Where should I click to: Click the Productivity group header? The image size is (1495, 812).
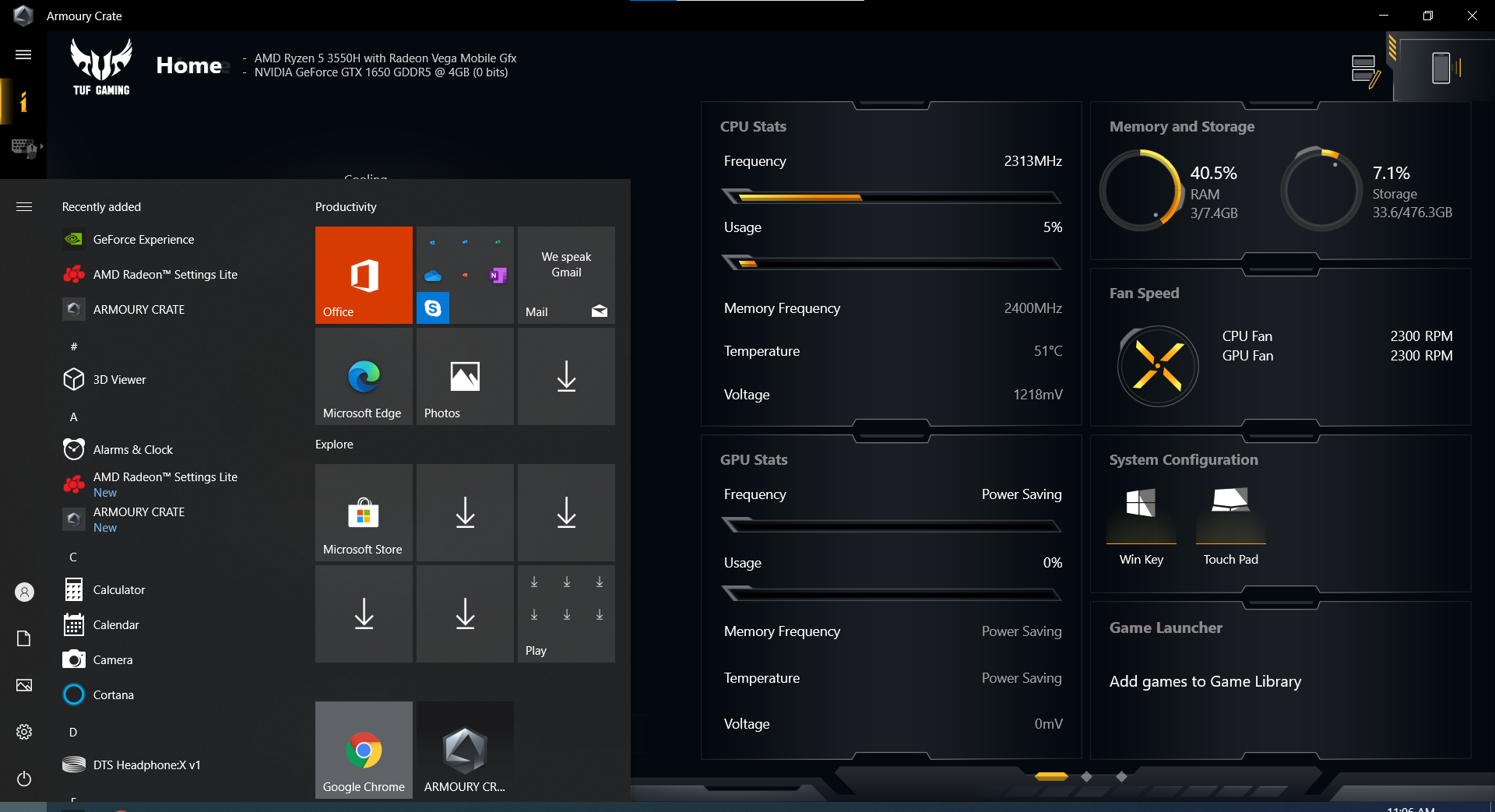346,206
